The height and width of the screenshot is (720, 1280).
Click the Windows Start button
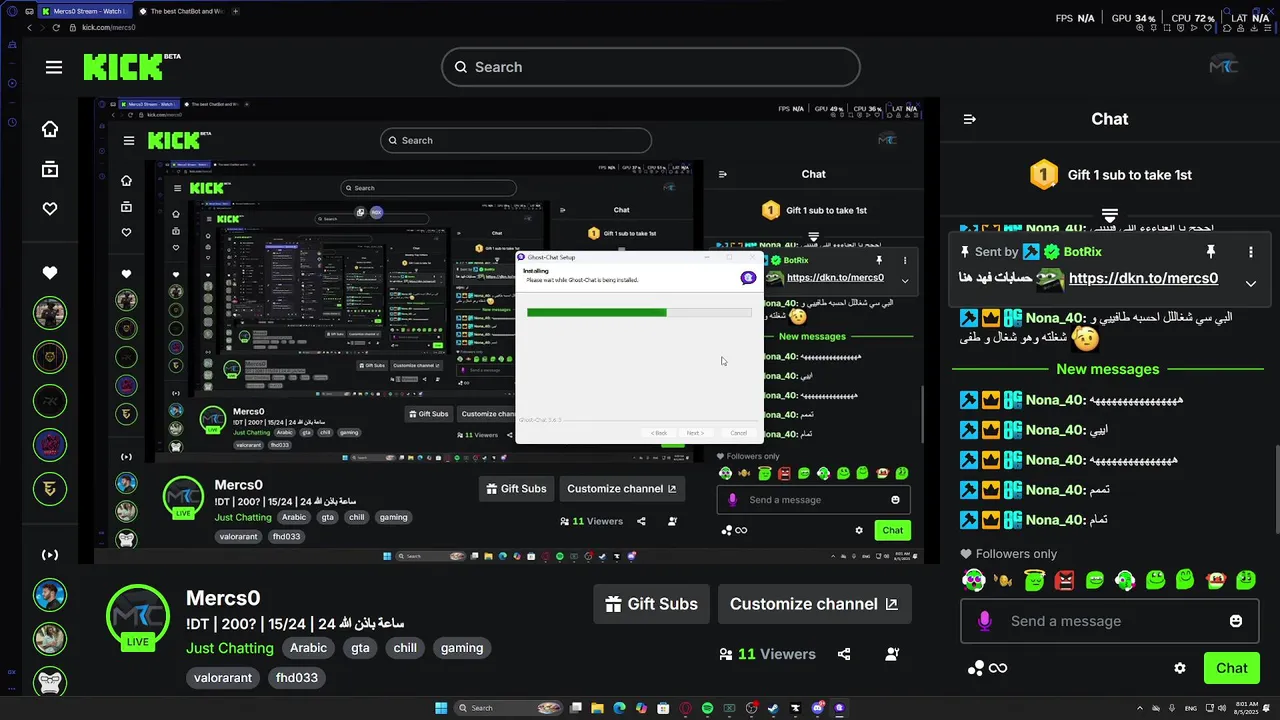441,708
